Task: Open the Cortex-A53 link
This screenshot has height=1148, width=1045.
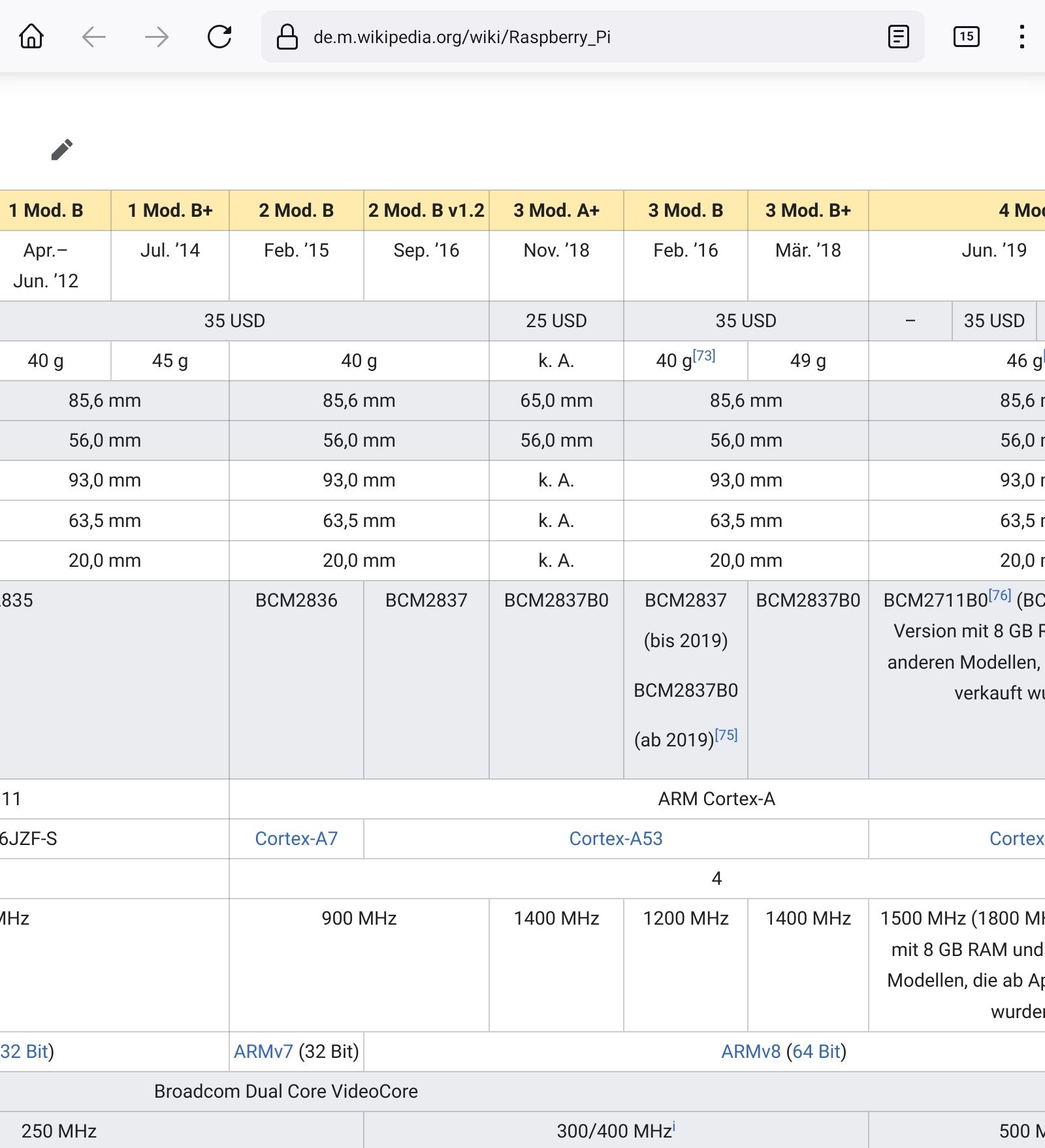Action: pos(615,838)
